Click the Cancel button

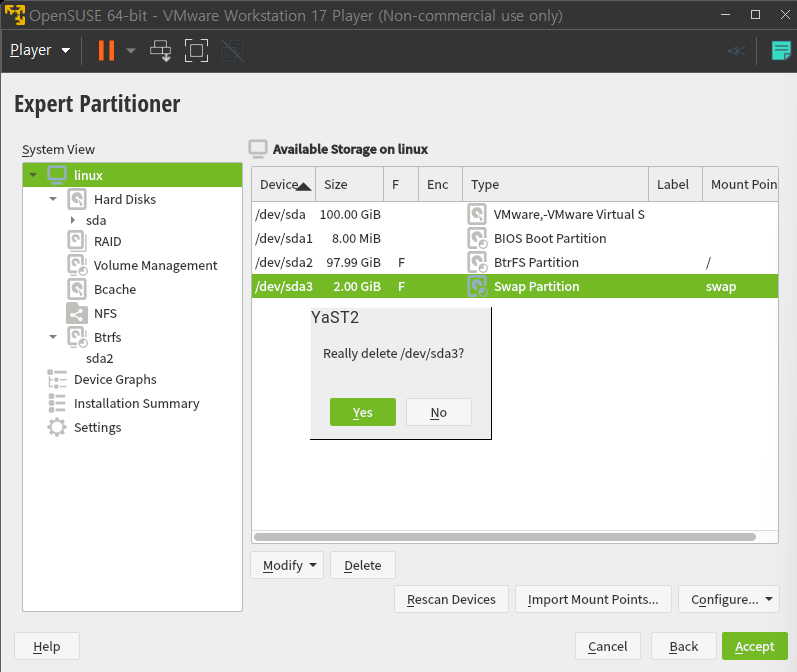tap(607, 646)
